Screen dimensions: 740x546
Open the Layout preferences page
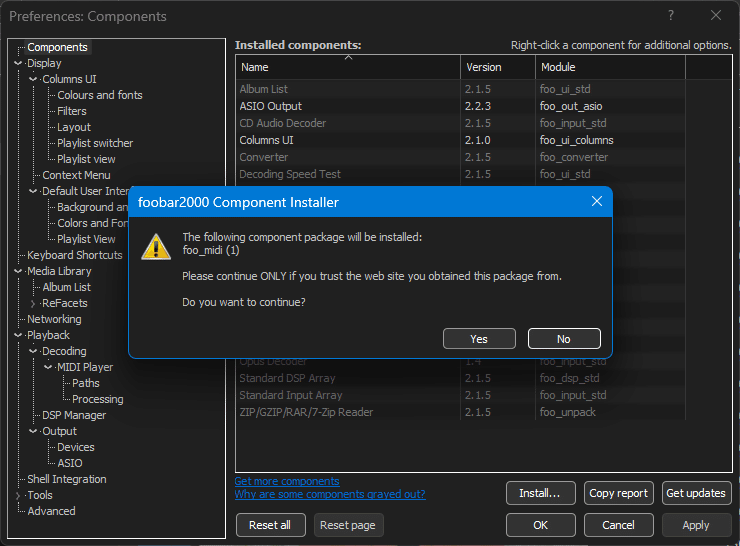pos(74,127)
